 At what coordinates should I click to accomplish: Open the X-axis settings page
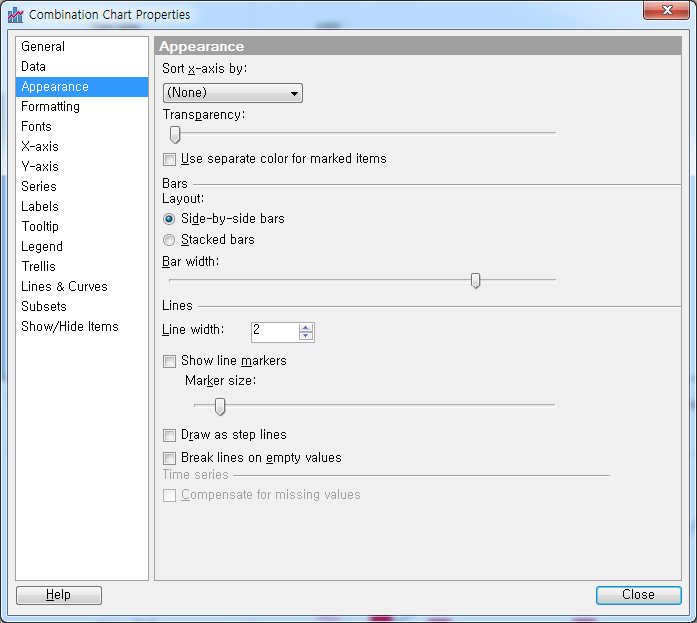pyautogui.click(x=82, y=147)
